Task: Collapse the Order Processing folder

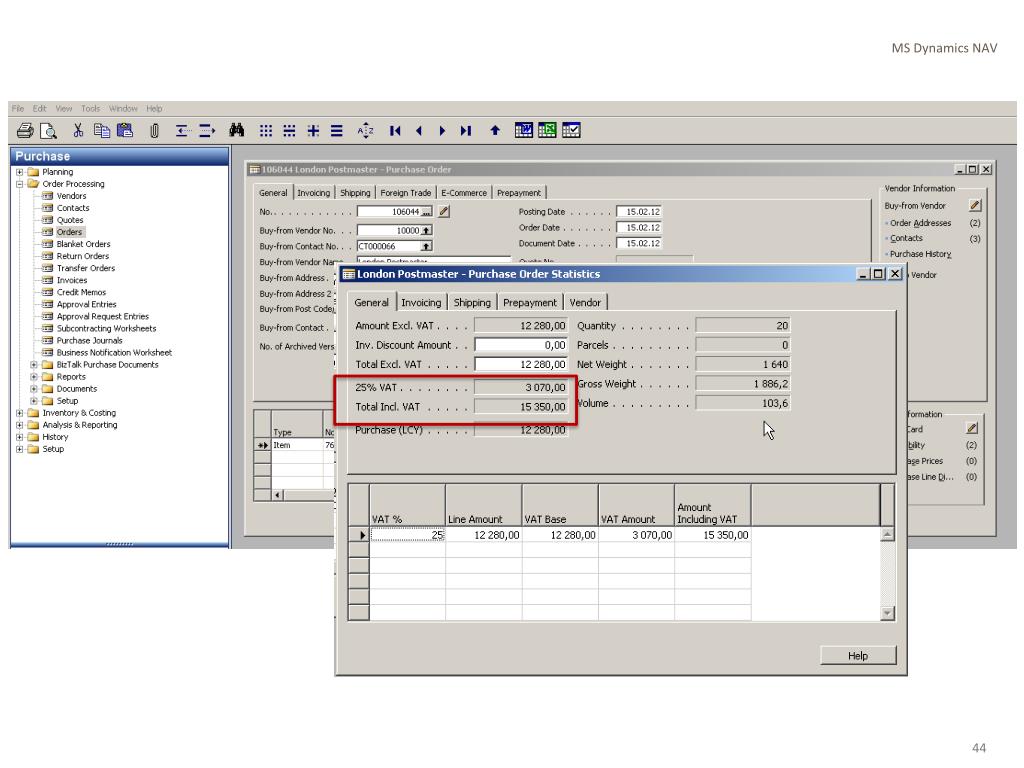Action: pyautogui.click(x=20, y=184)
